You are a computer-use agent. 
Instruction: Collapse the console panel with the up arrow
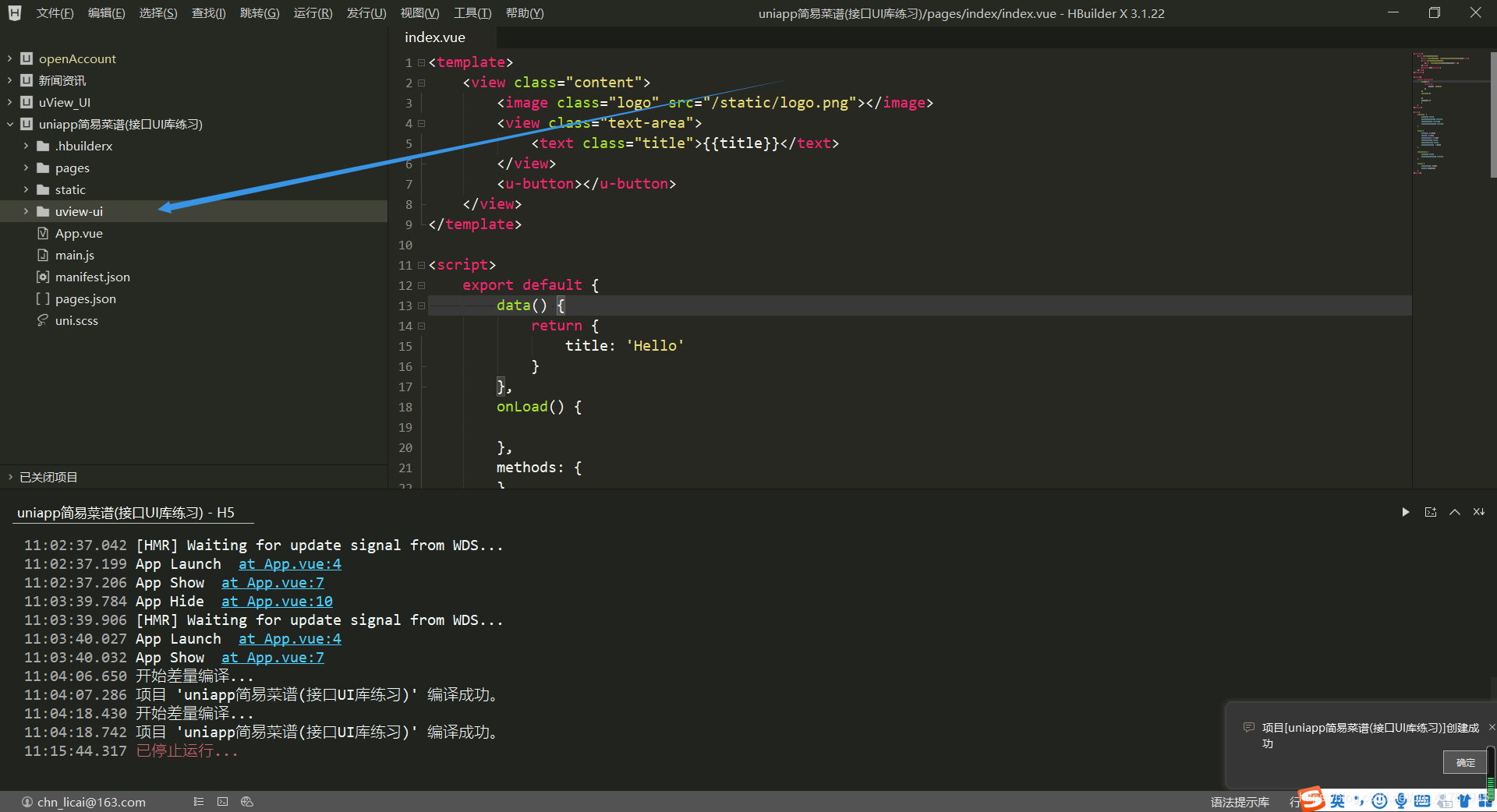[1455, 512]
